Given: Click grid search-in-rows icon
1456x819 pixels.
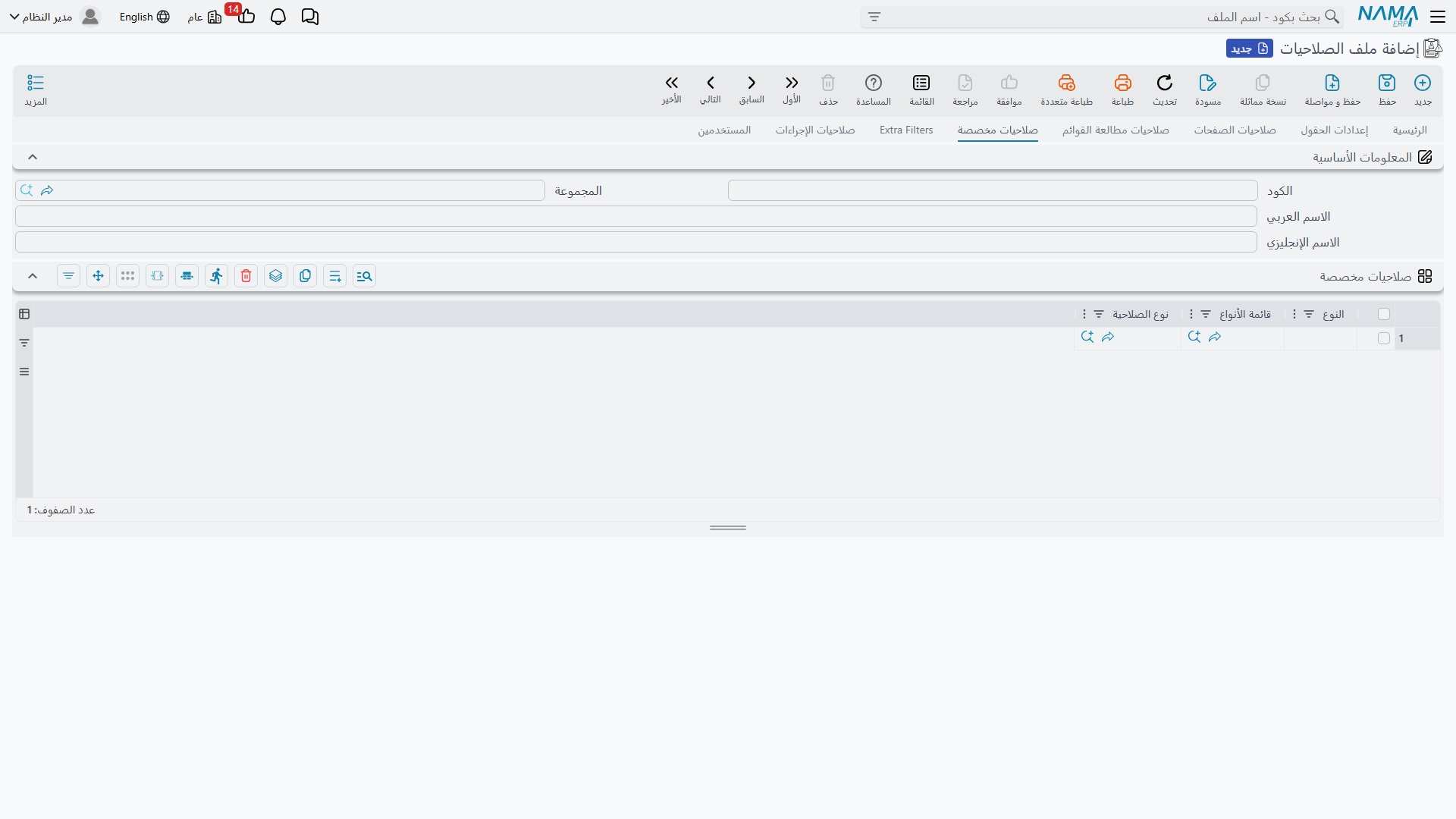Looking at the screenshot, I should click(365, 276).
